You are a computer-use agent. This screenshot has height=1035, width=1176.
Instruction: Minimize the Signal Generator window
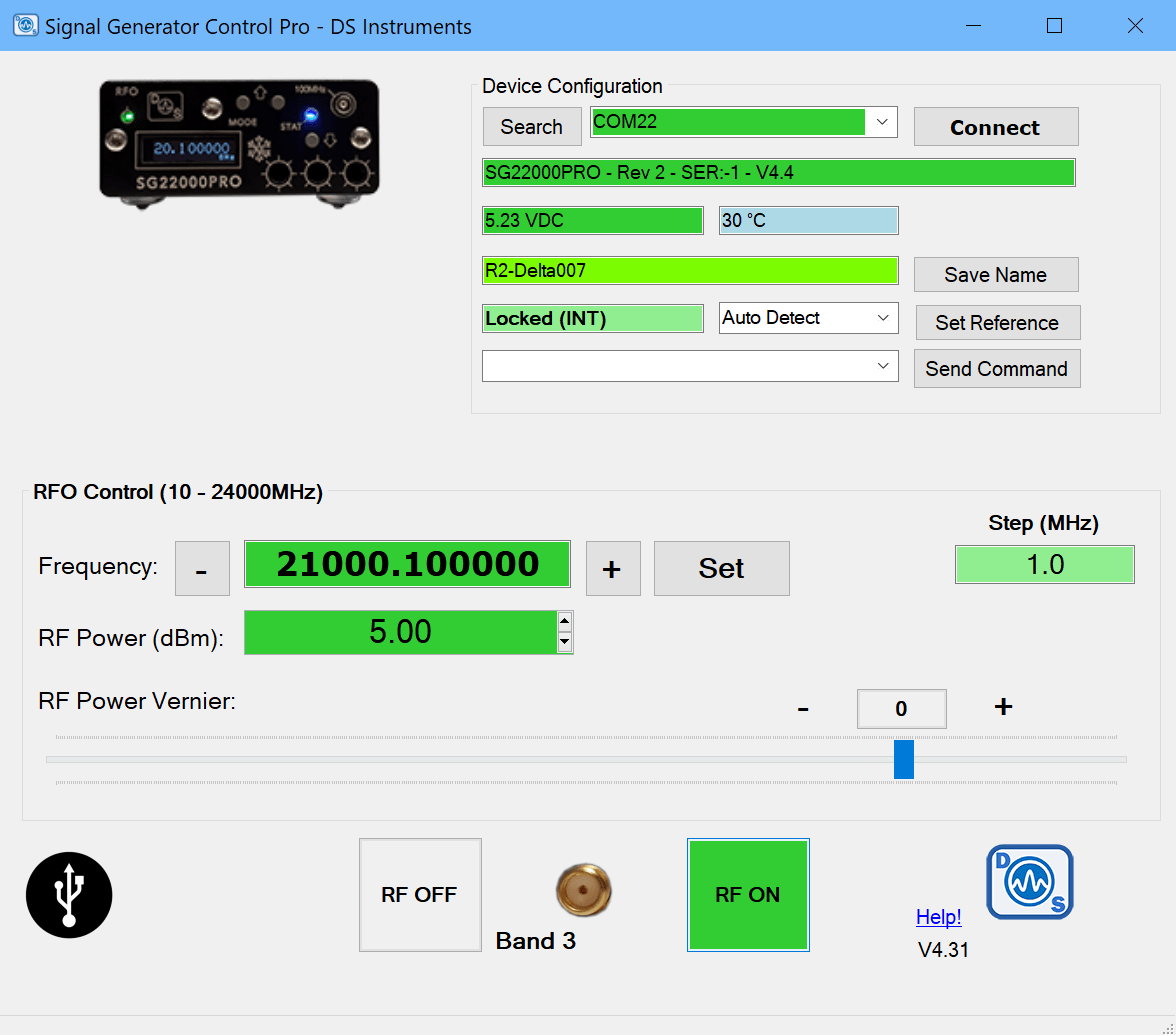point(974,26)
